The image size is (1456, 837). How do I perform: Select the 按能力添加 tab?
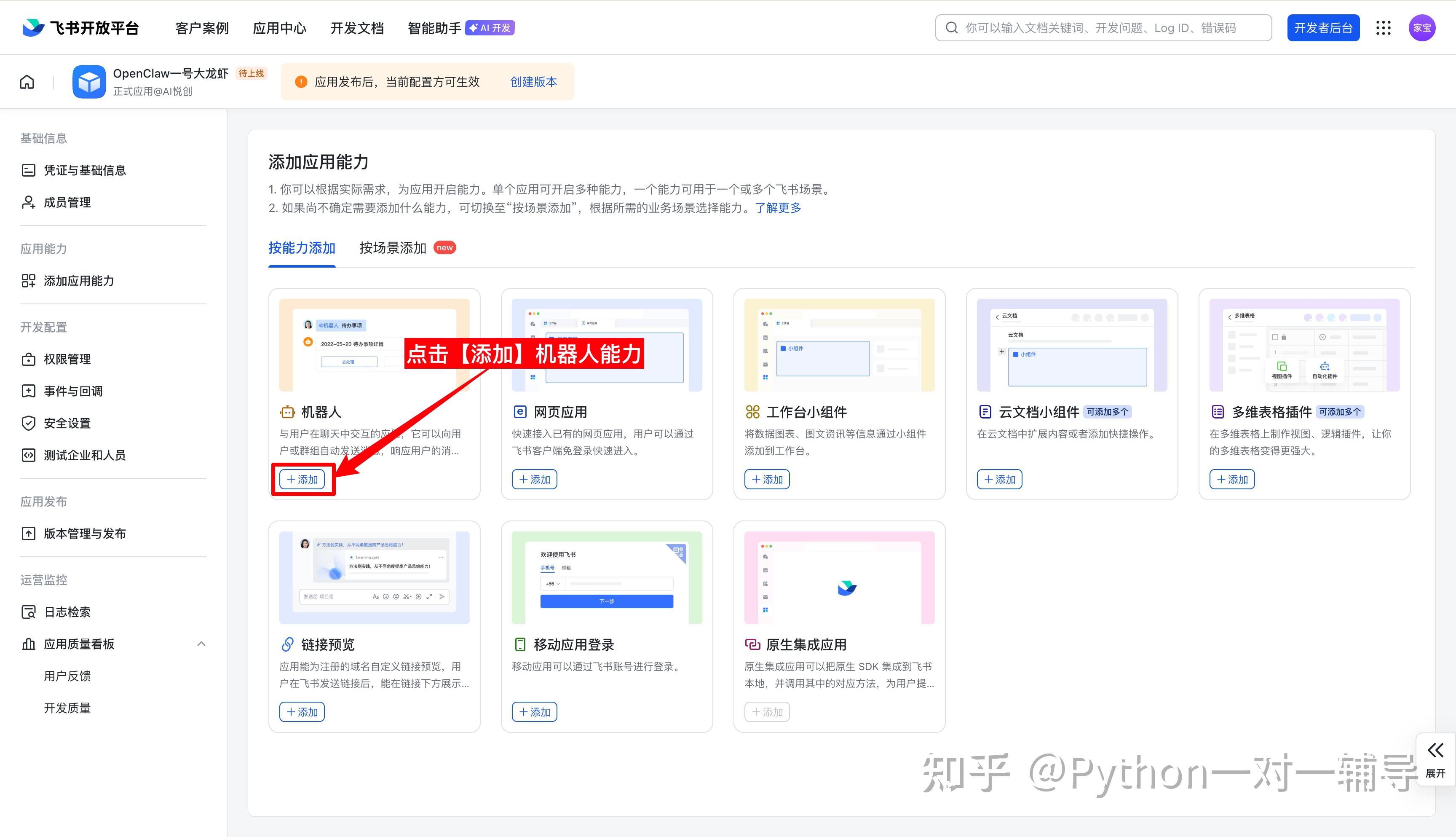pyautogui.click(x=302, y=248)
